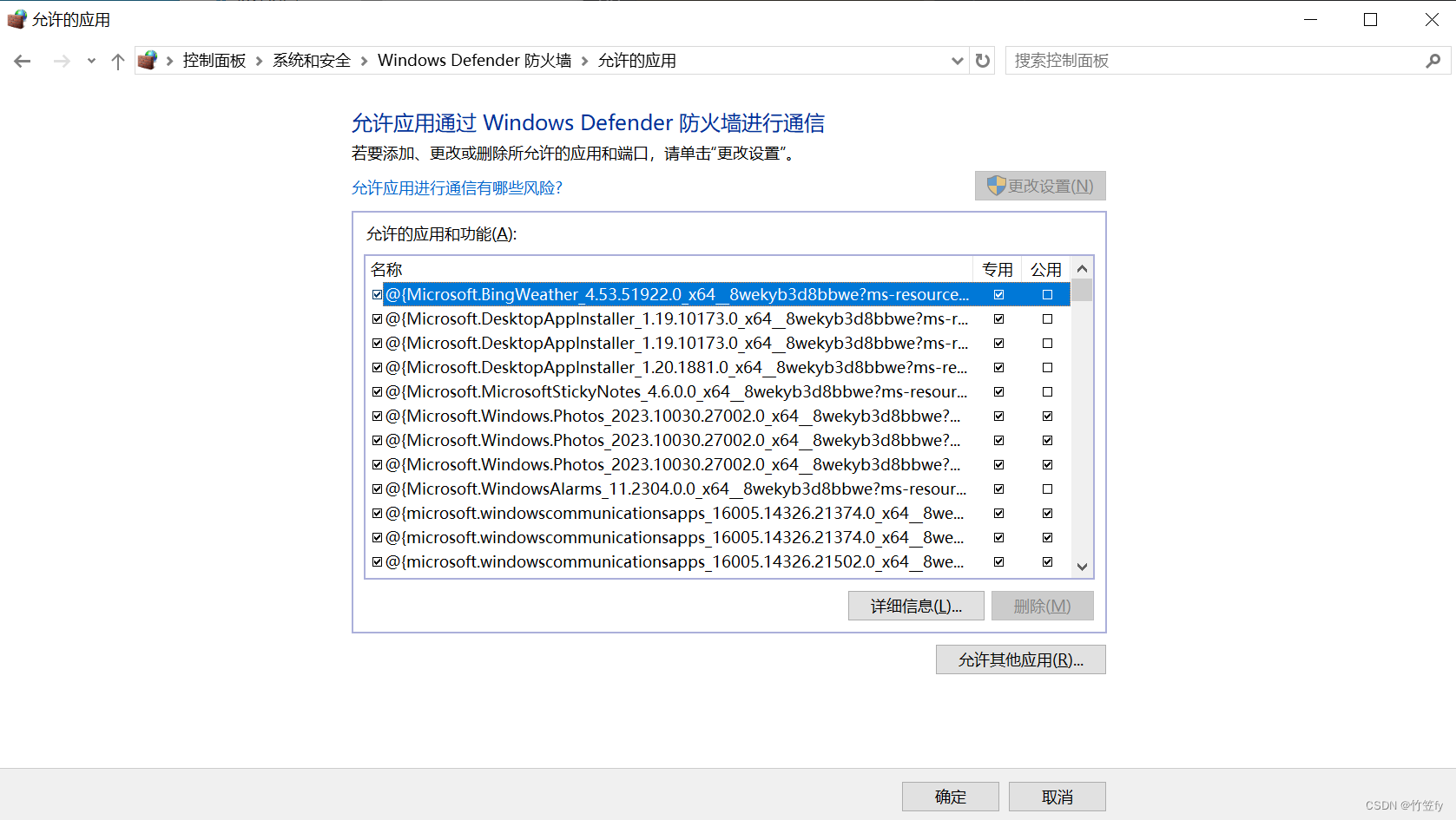Expand the chevron before 控制面板 breadcrumb
This screenshot has height=820, width=1456.
169,61
